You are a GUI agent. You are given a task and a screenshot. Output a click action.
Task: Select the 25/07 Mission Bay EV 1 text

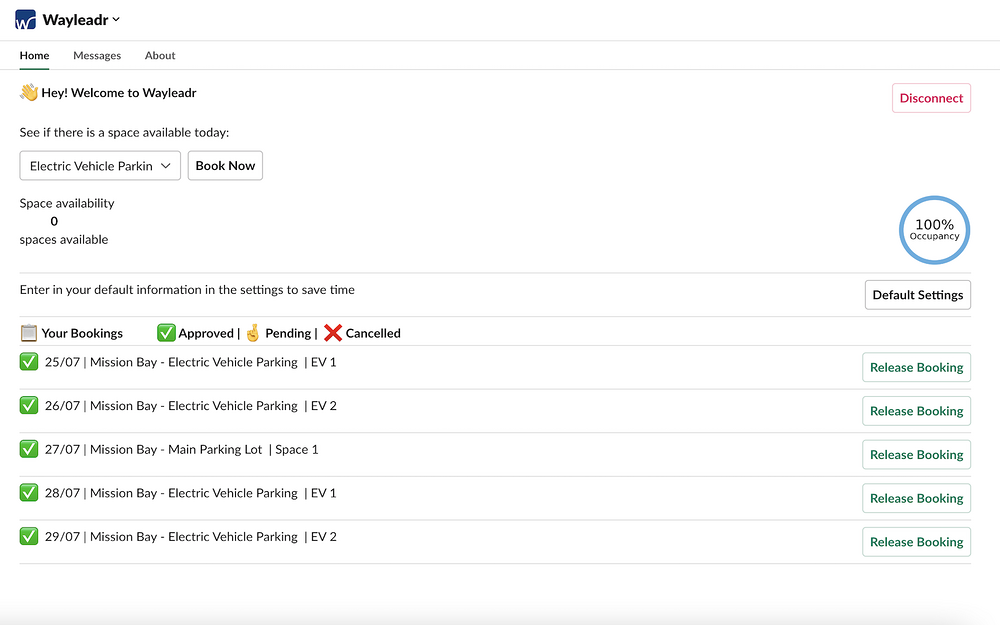click(190, 362)
